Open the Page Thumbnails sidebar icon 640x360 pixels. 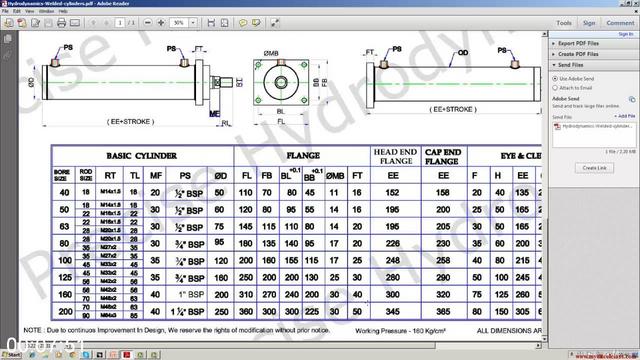(x=8, y=39)
